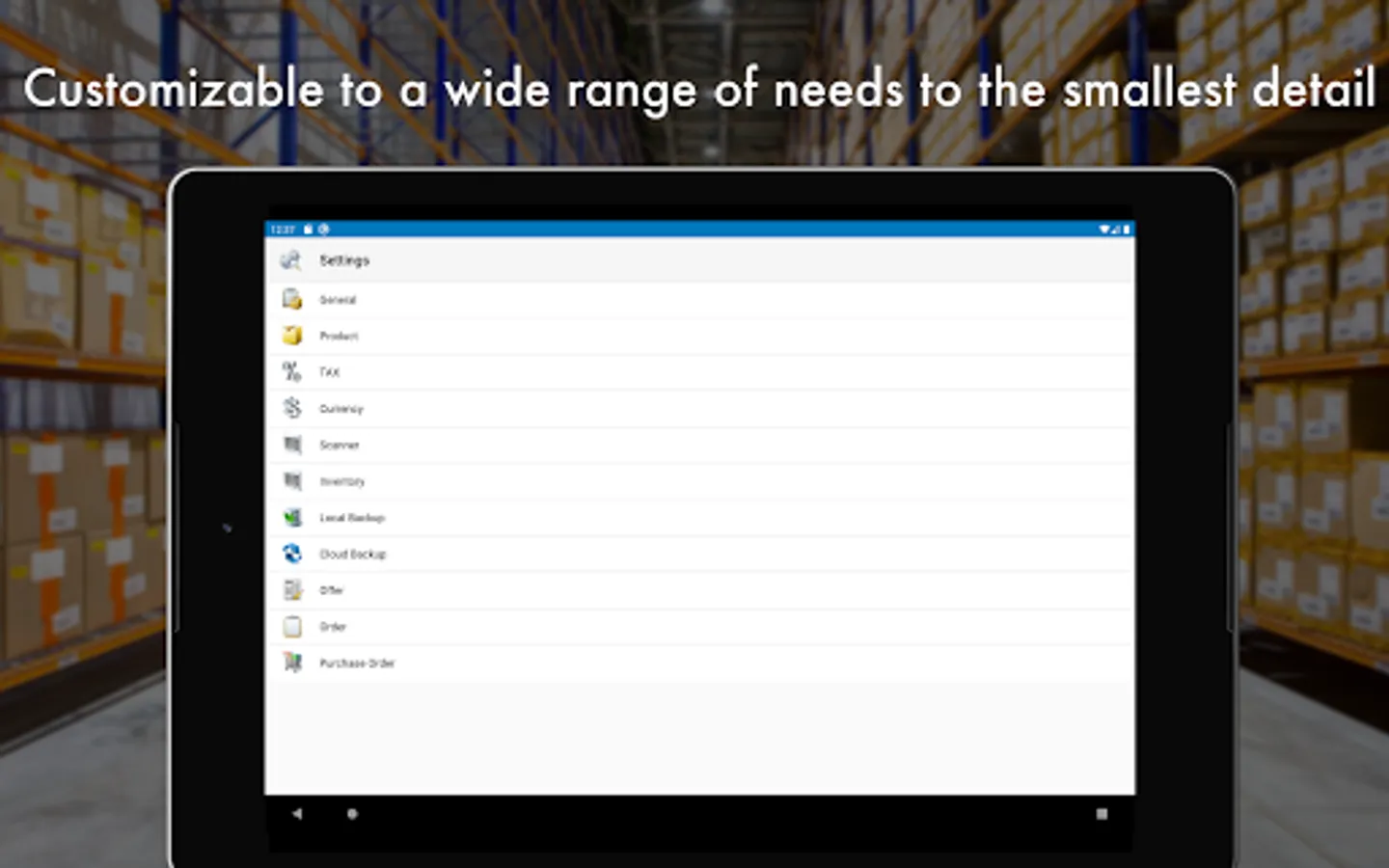Tap the Offer document icon
This screenshot has width=1389, height=868.
[x=291, y=589]
